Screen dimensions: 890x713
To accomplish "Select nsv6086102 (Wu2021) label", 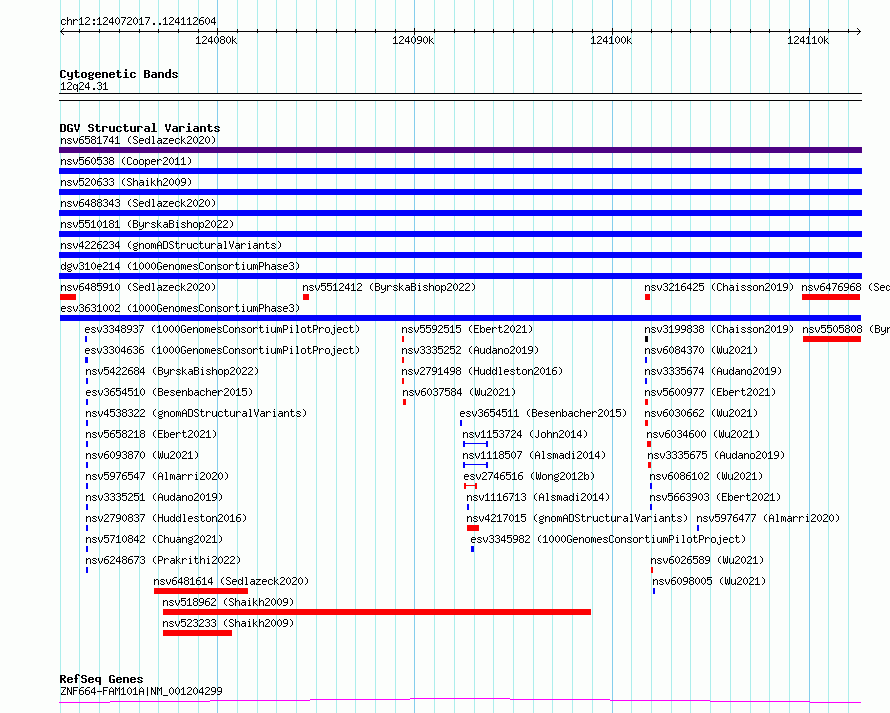I will [706, 476].
